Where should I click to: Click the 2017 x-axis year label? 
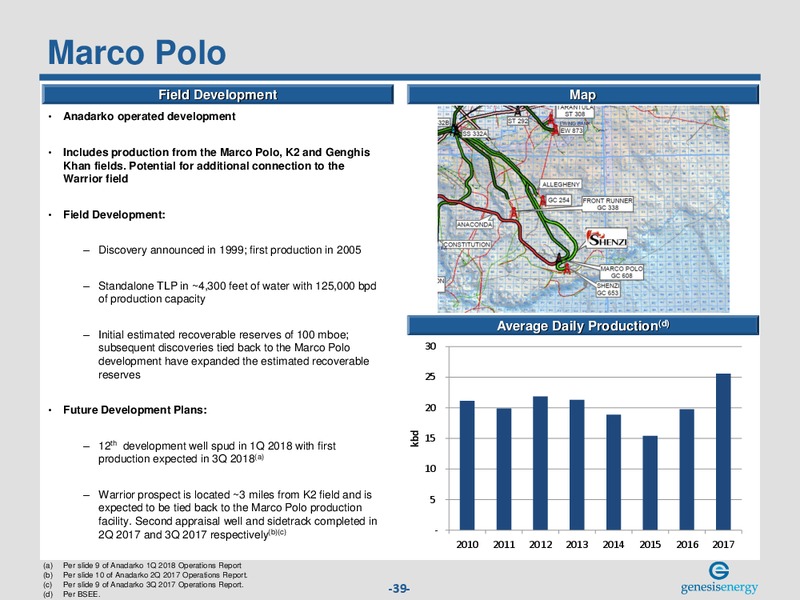(723, 544)
